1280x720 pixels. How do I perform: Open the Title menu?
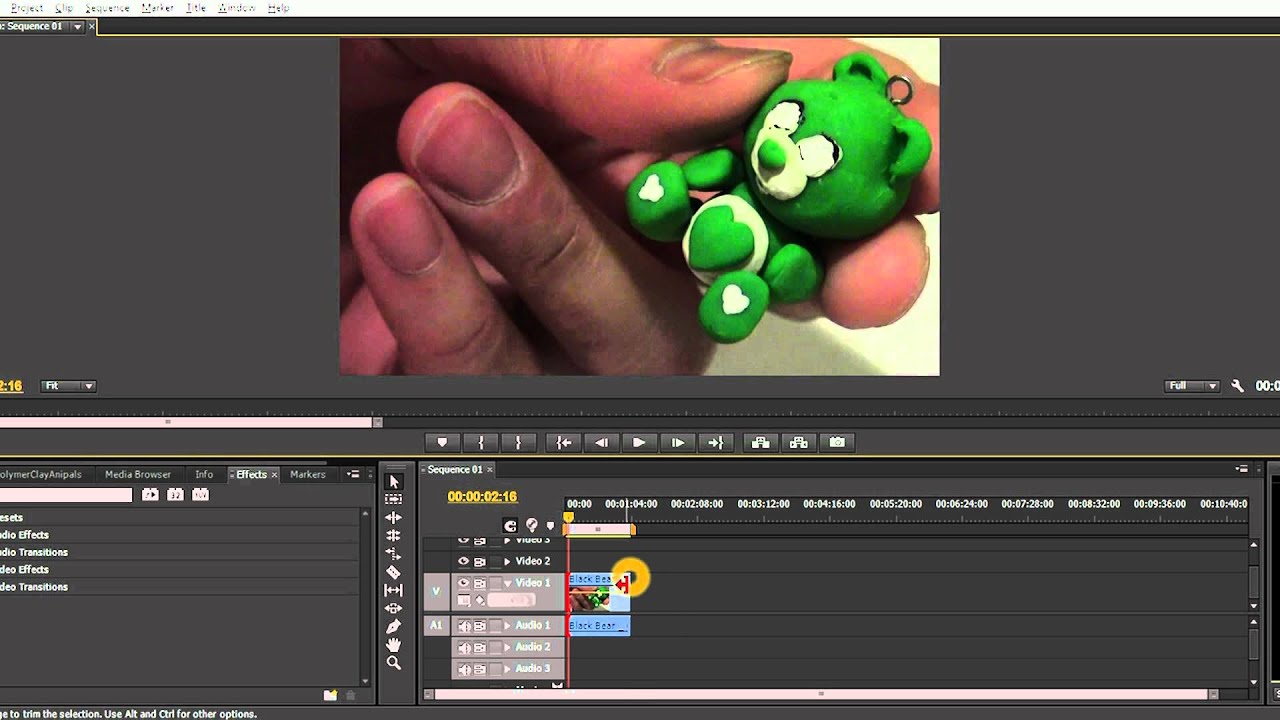click(196, 8)
